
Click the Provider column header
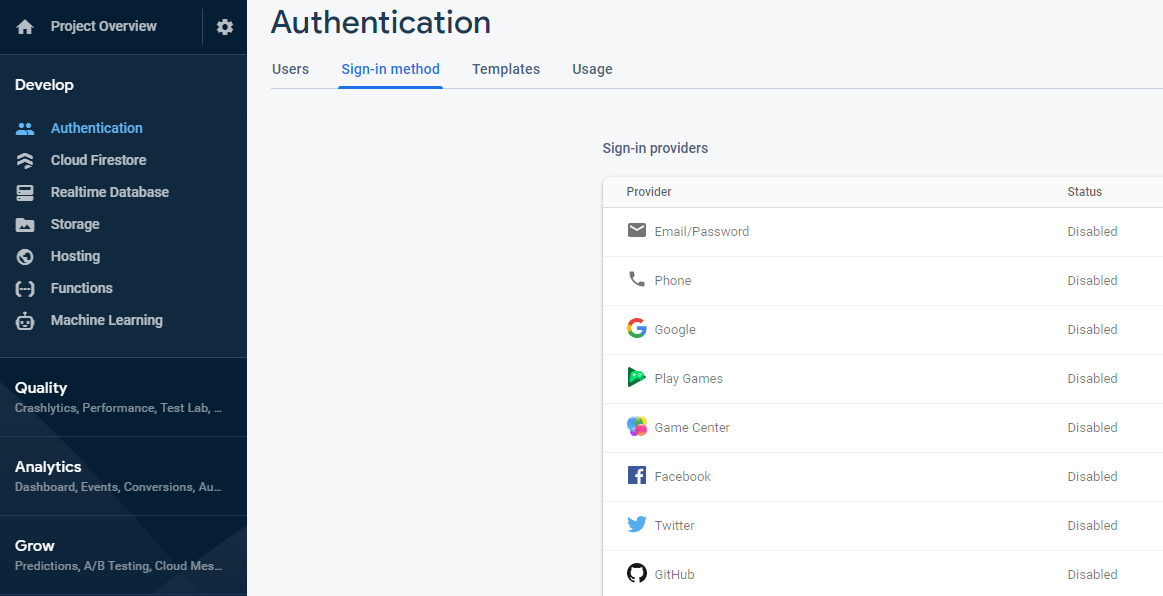648,191
